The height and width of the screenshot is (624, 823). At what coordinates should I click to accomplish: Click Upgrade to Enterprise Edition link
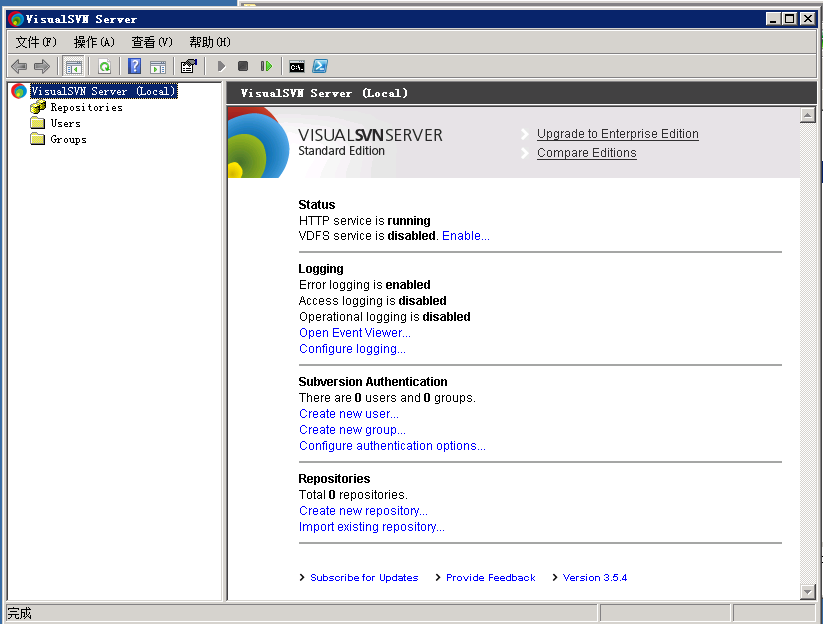(617, 134)
